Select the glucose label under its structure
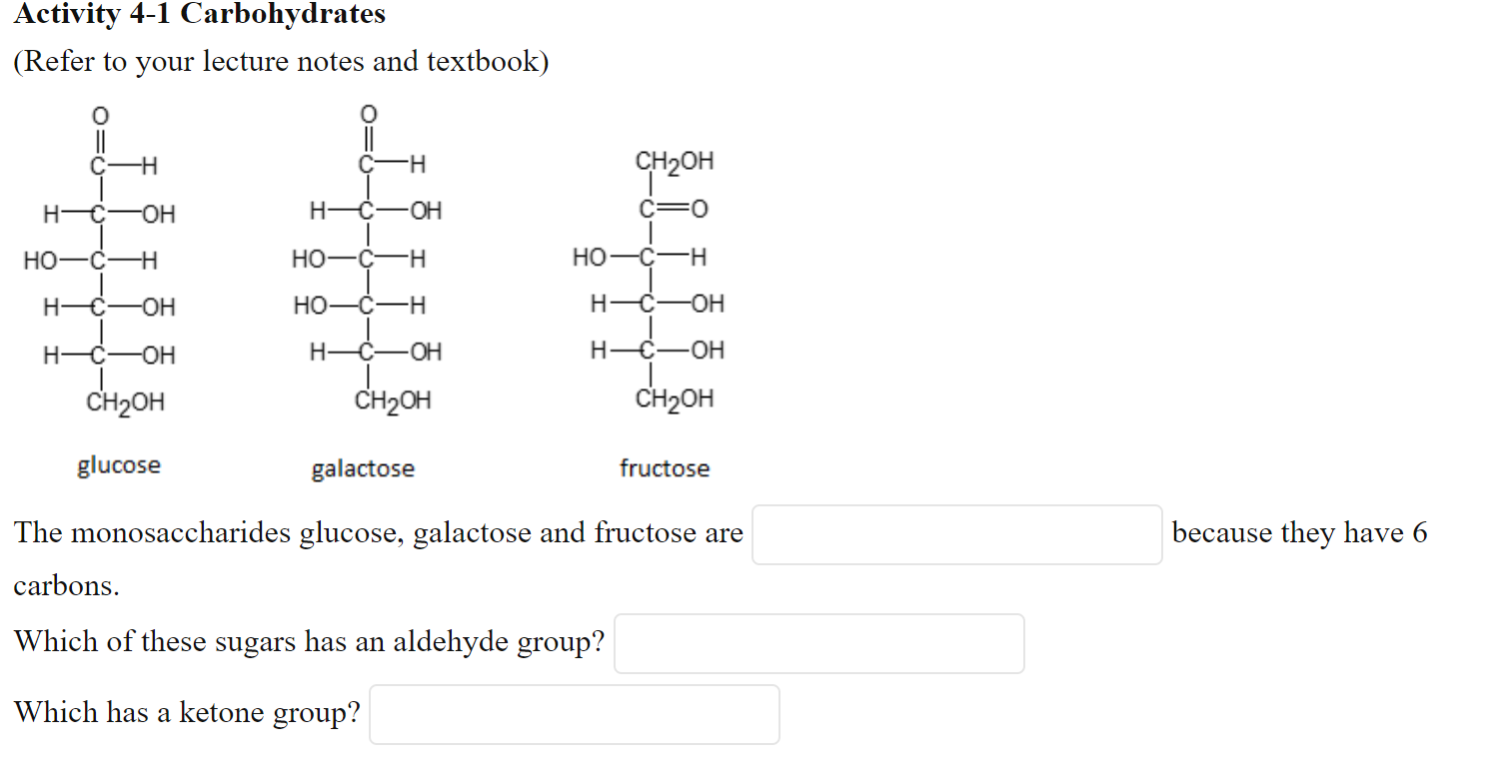 119,464
